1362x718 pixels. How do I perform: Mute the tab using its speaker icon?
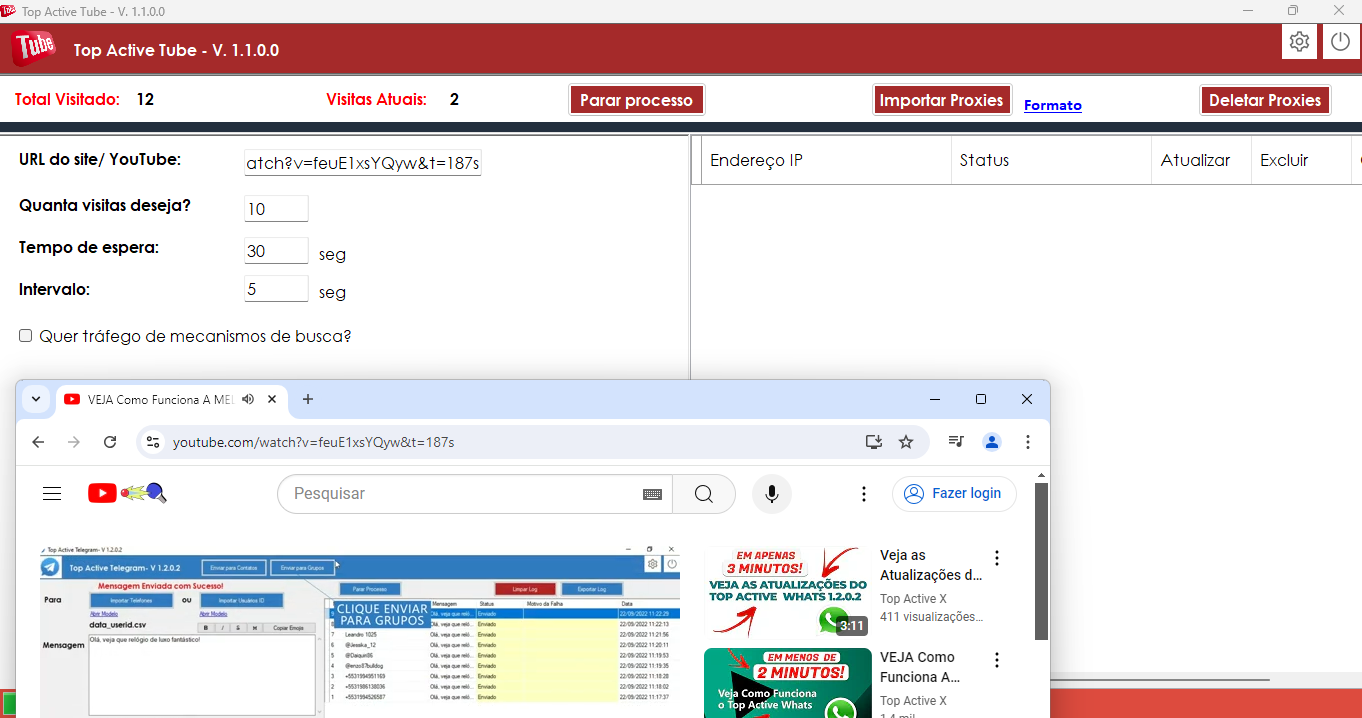(248, 399)
